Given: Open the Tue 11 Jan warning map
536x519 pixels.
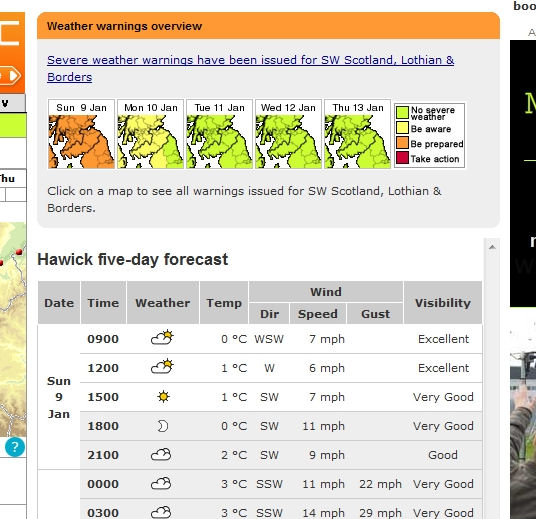Looking at the screenshot, I should [x=219, y=134].
